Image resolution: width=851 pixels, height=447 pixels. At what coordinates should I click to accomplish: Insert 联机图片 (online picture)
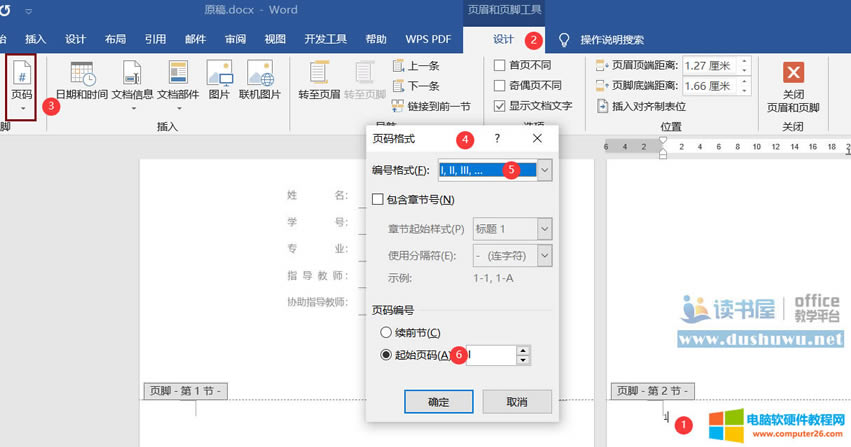[260, 80]
